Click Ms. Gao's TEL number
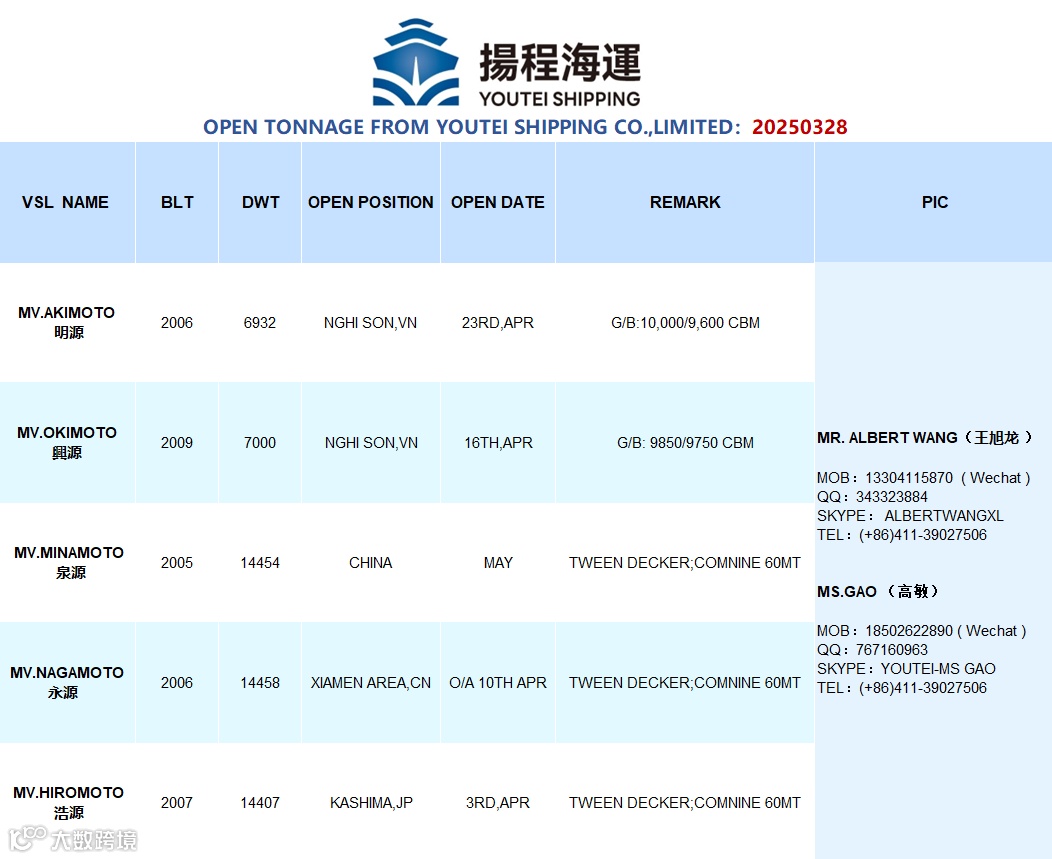The height and width of the screenshot is (859, 1052). tap(923, 688)
